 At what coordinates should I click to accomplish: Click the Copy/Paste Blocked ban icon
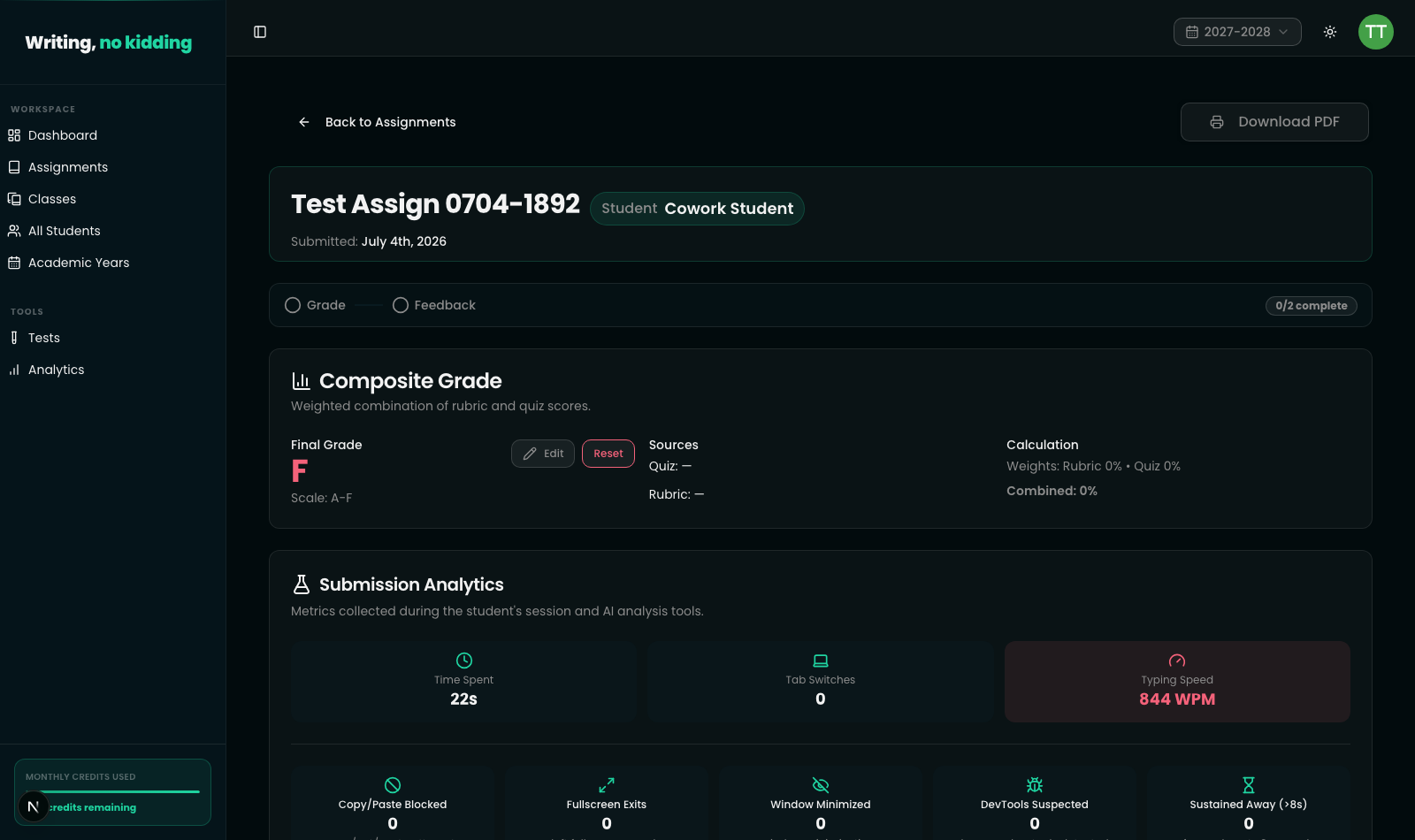[393, 785]
